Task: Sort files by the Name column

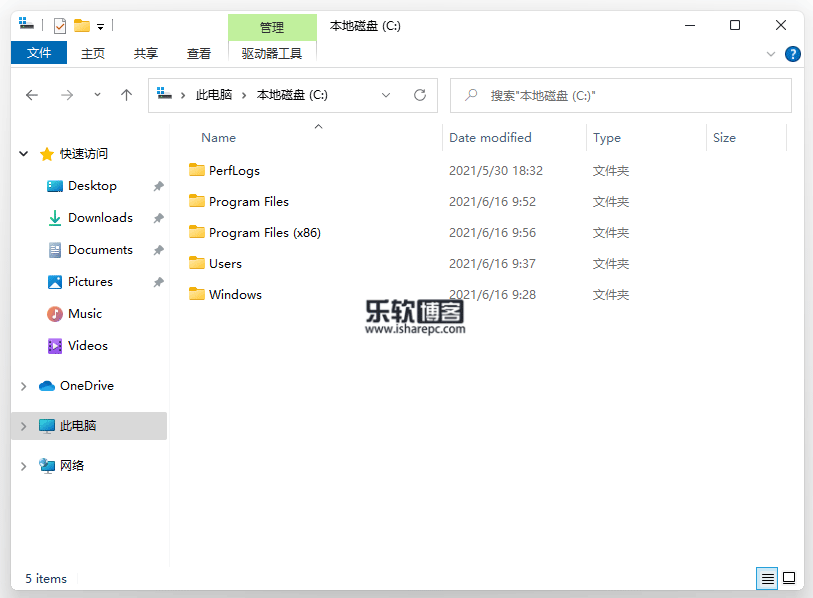Action: click(218, 137)
